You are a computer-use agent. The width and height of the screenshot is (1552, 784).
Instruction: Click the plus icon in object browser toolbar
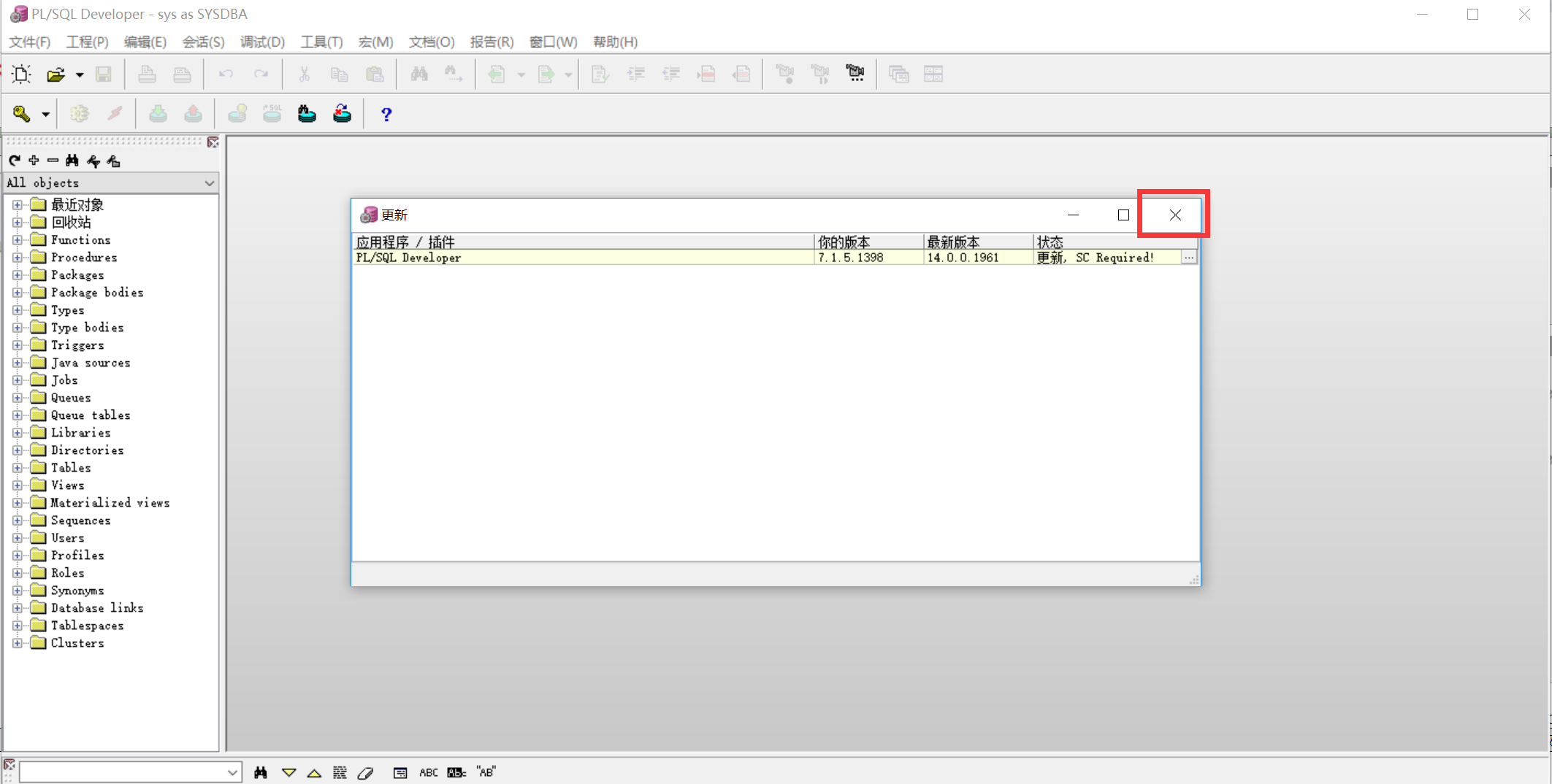pos(34,161)
